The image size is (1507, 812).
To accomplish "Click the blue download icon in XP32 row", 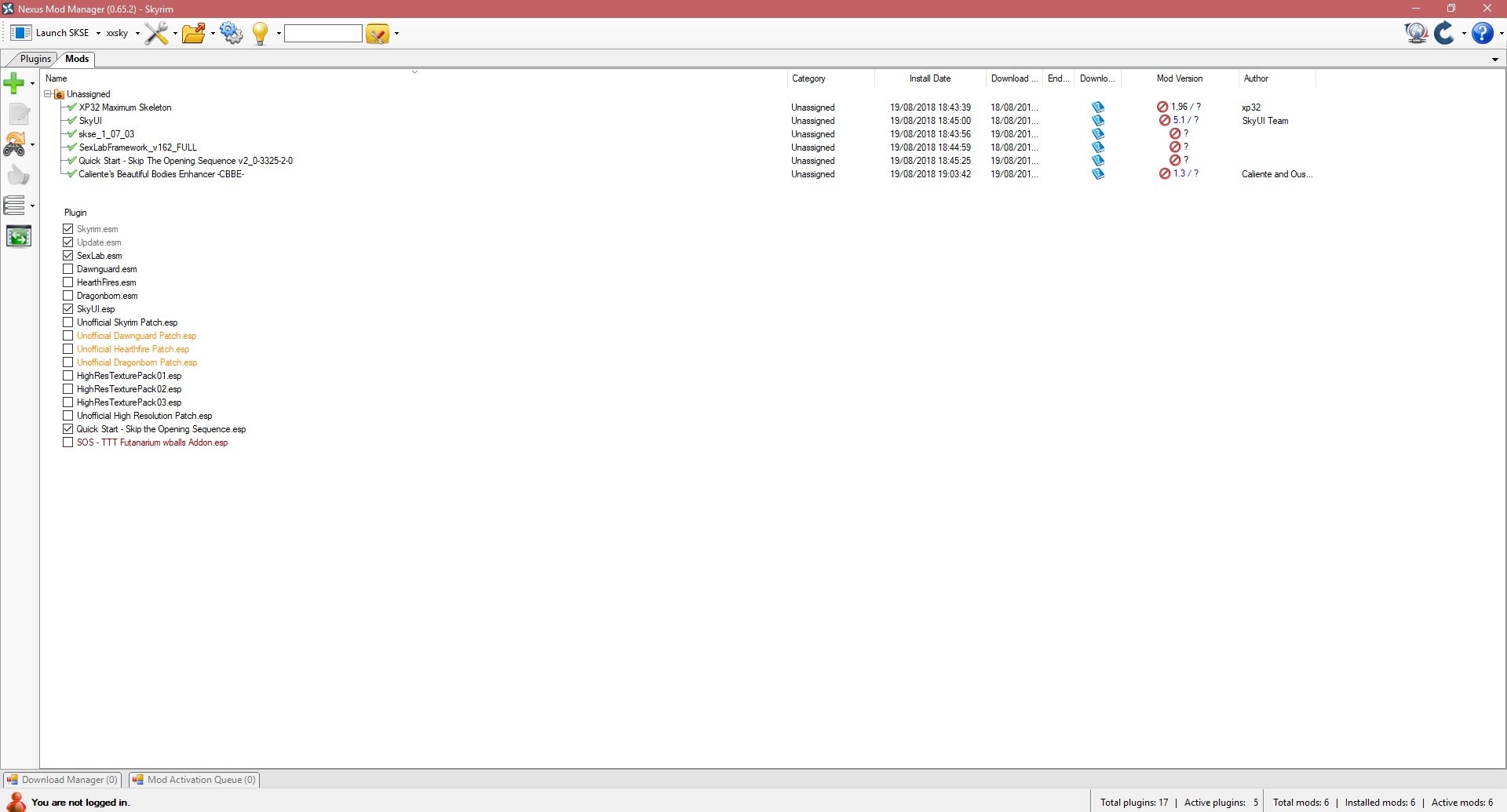I will tap(1098, 107).
